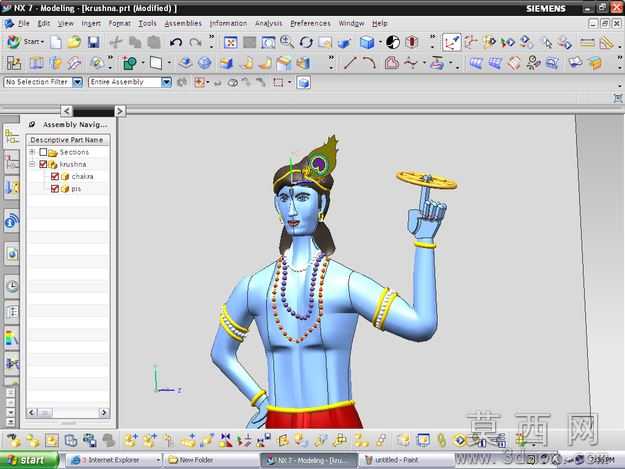This screenshot has width=625, height=469.
Task: Switch to untitled - Paint taskbar item
Action: point(405,460)
